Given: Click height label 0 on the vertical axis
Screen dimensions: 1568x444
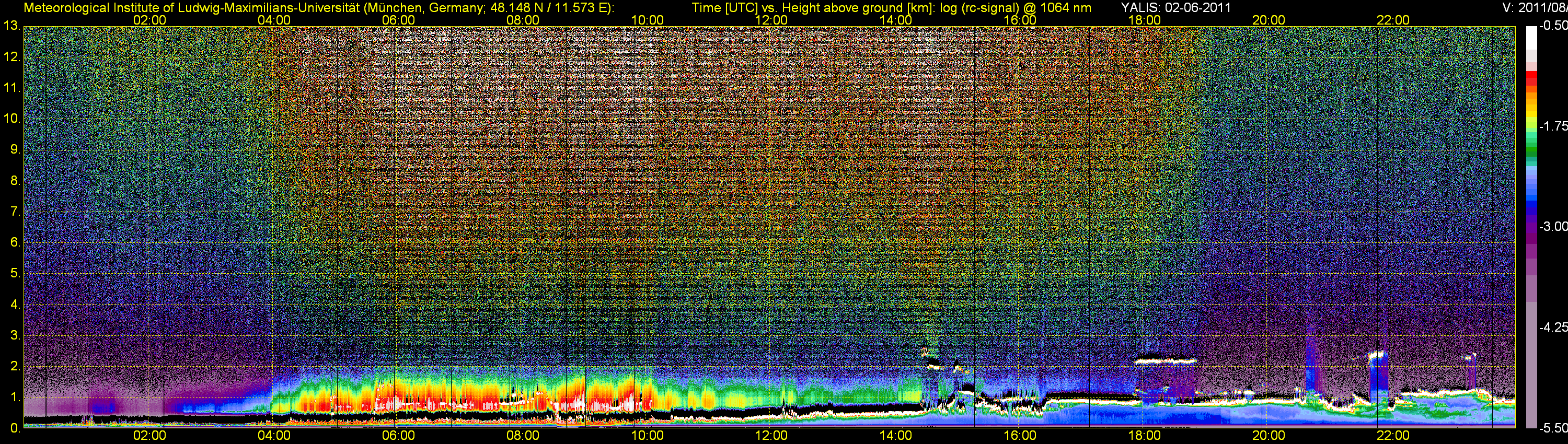Looking at the screenshot, I should 15,429.
